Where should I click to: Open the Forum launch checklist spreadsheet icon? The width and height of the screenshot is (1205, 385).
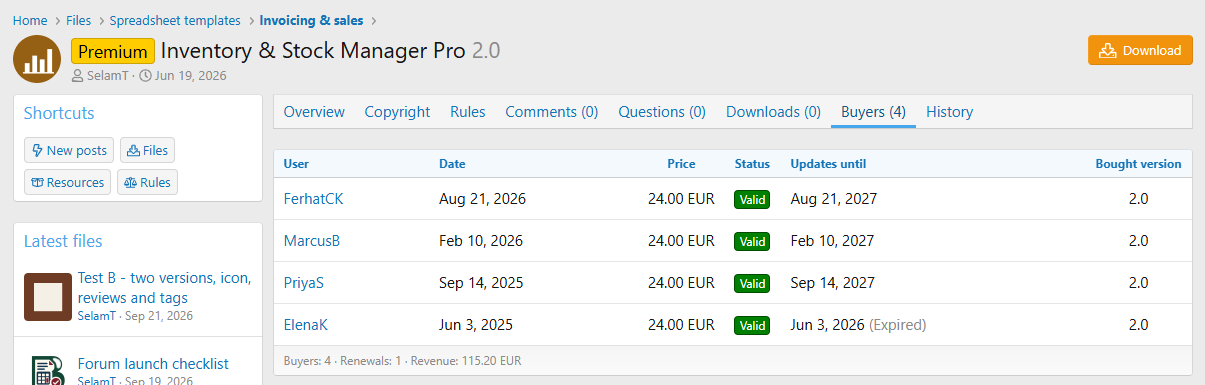(x=48, y=370)
